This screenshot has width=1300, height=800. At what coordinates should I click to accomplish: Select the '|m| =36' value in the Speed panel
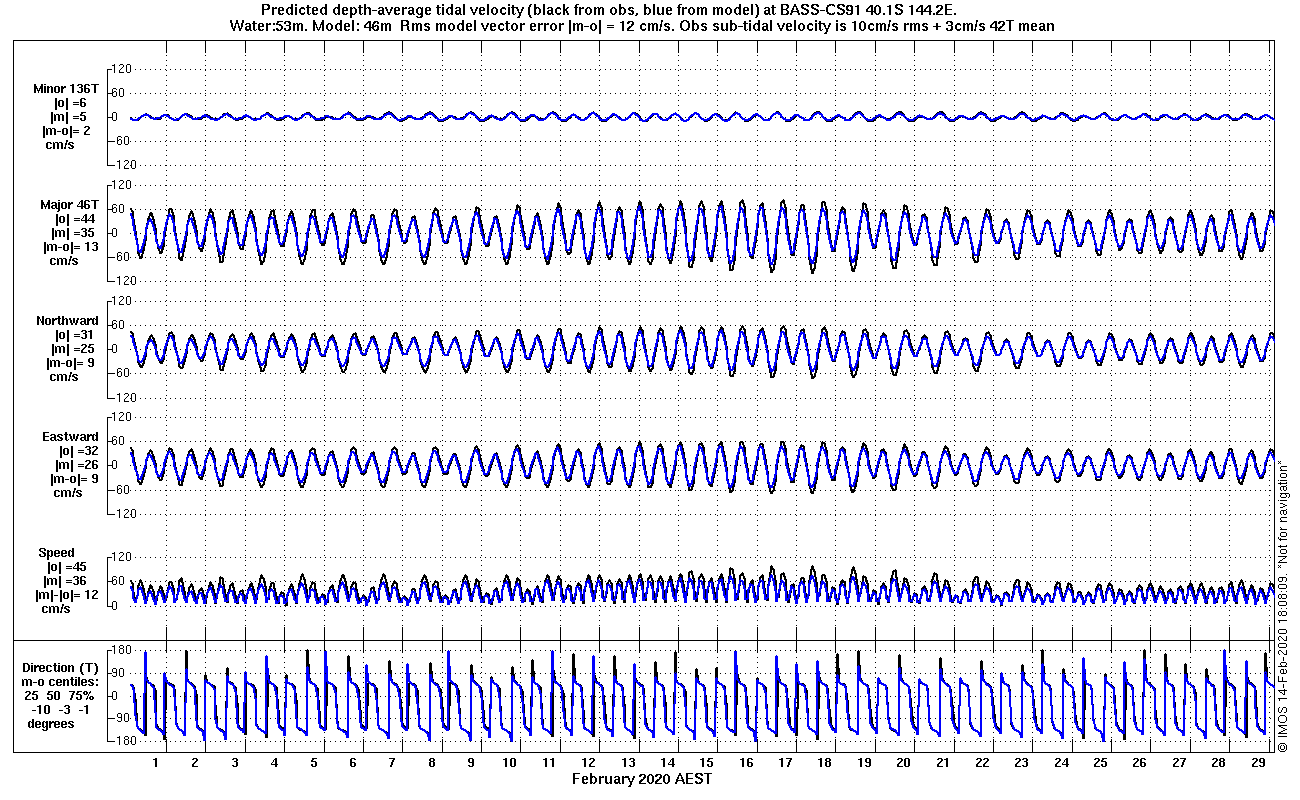click(x=66, y=581)
